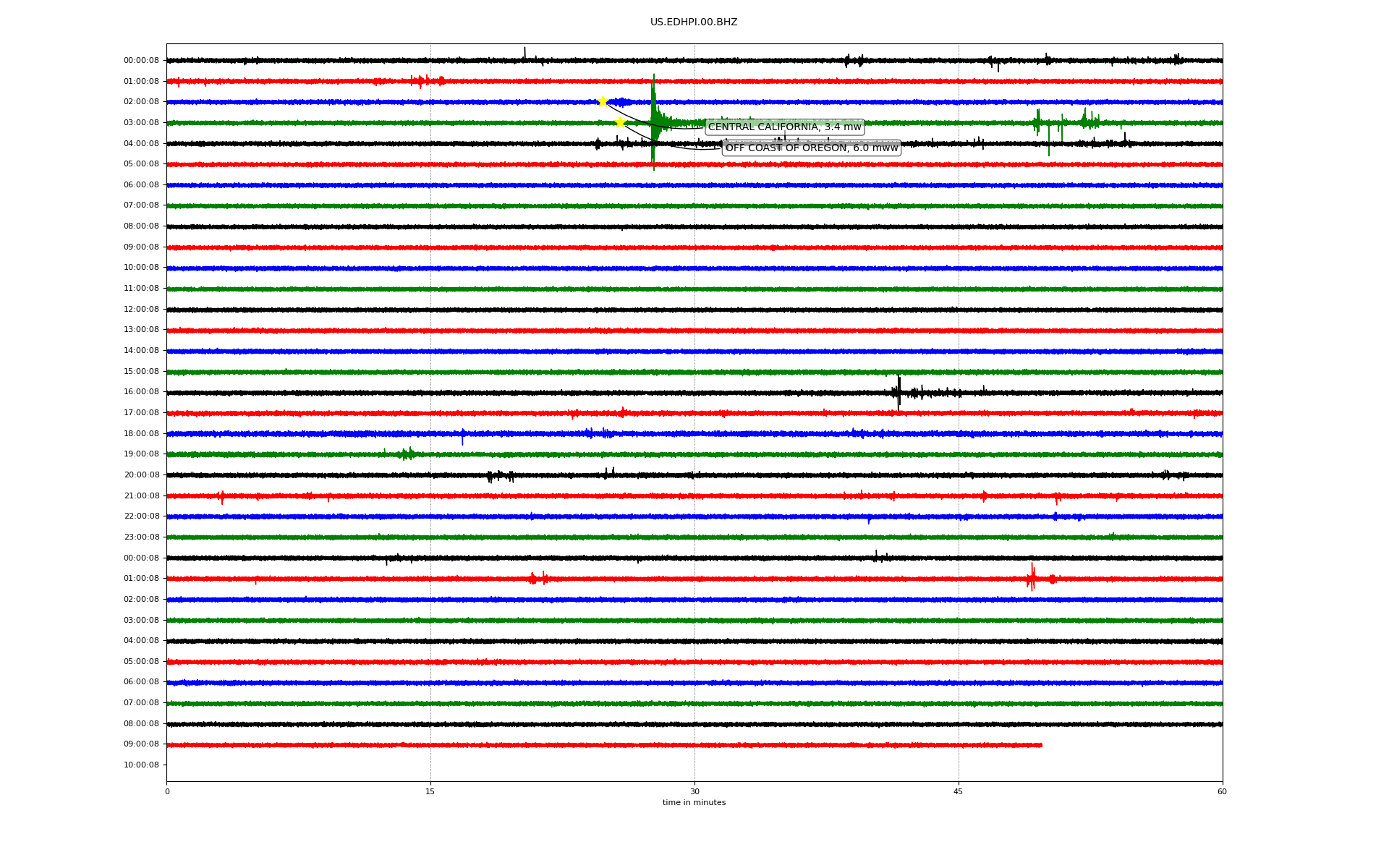Click the end of the last red trace
Image resolution: width=1389 pixels, height=868 pixels.
point(1041,745)
